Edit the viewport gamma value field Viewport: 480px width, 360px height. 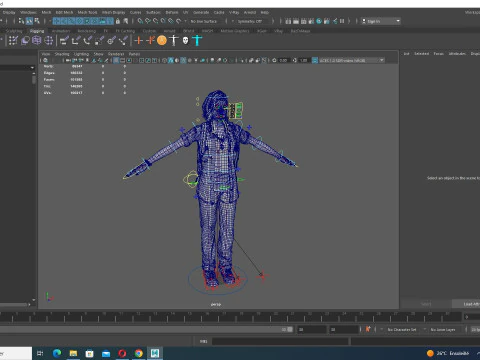click(x=304, y=60)
